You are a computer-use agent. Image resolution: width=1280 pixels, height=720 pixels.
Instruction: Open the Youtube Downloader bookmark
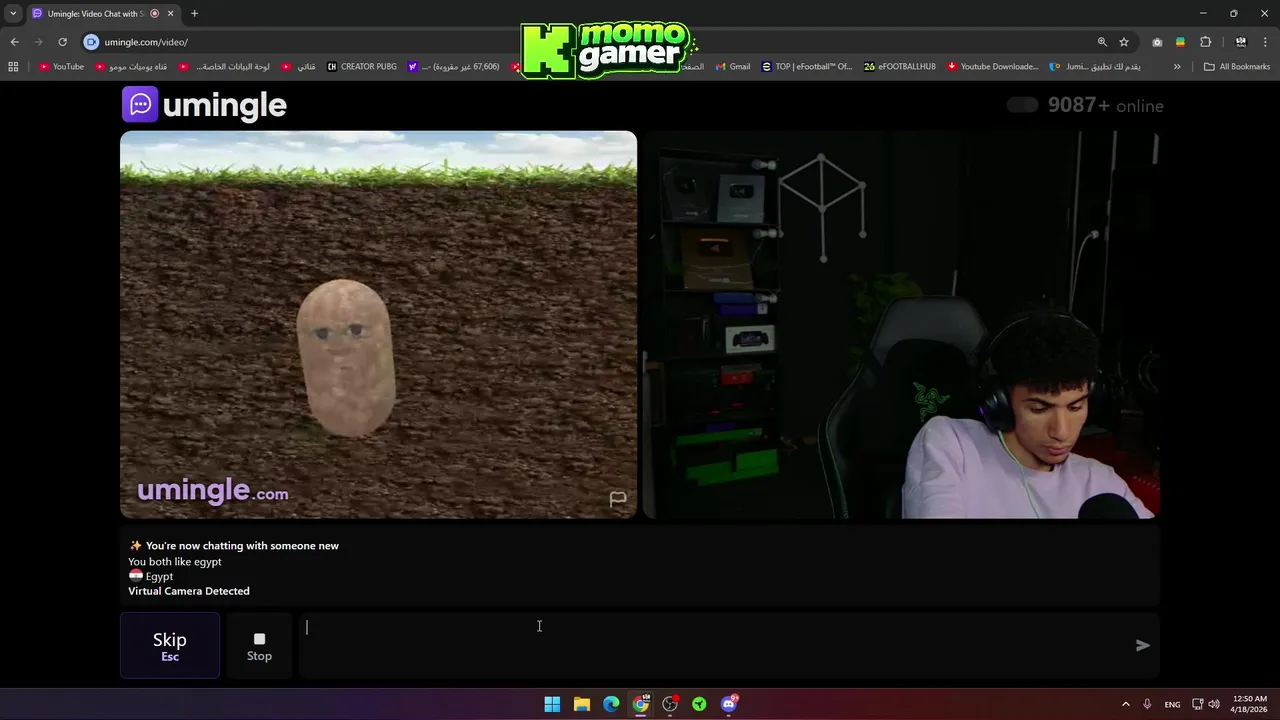point(993,67)
